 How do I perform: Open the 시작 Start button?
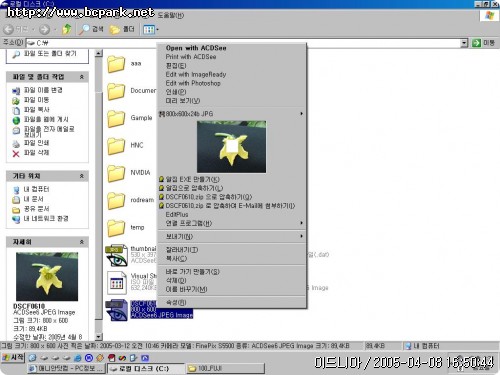point(13,358)
